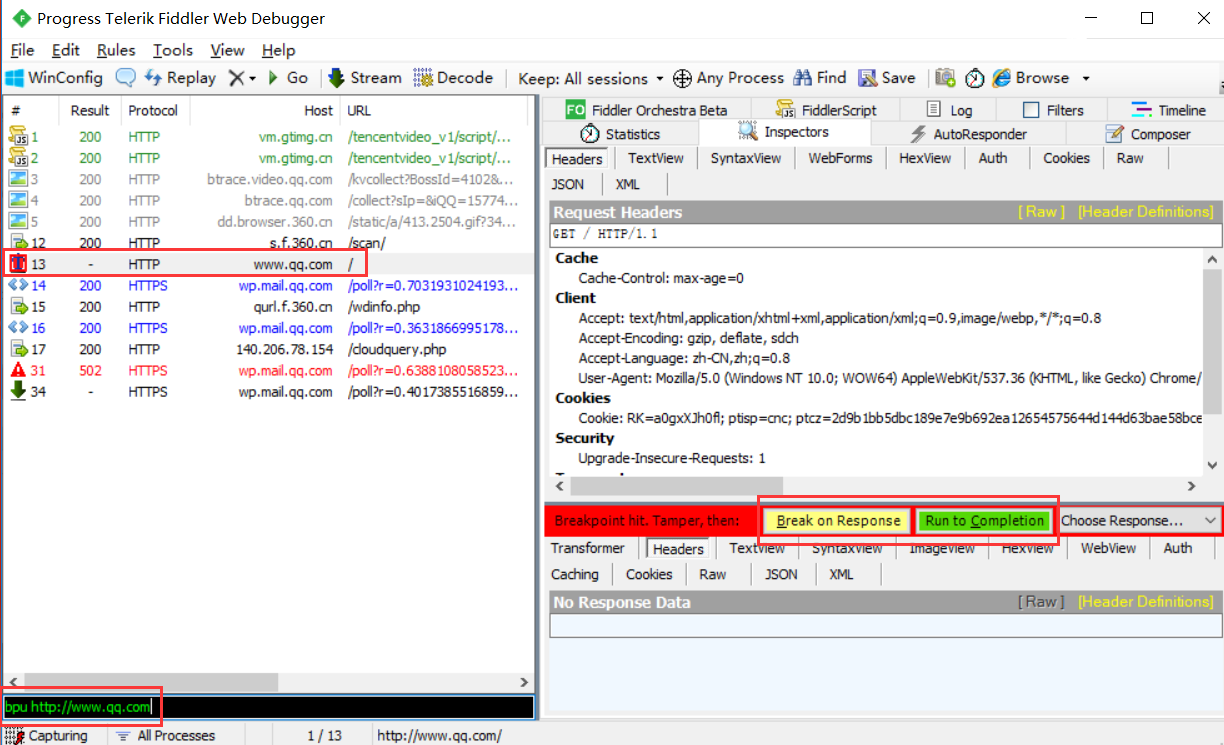Click the QuickExec command input box
The image size is (1224, 745).
pos(268,707)
